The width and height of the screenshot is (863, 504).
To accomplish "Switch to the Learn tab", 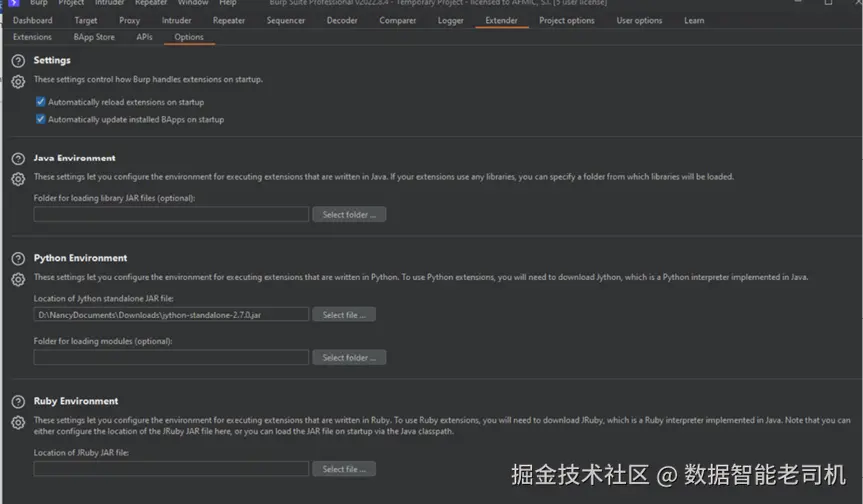I will (x=694, y=20).
